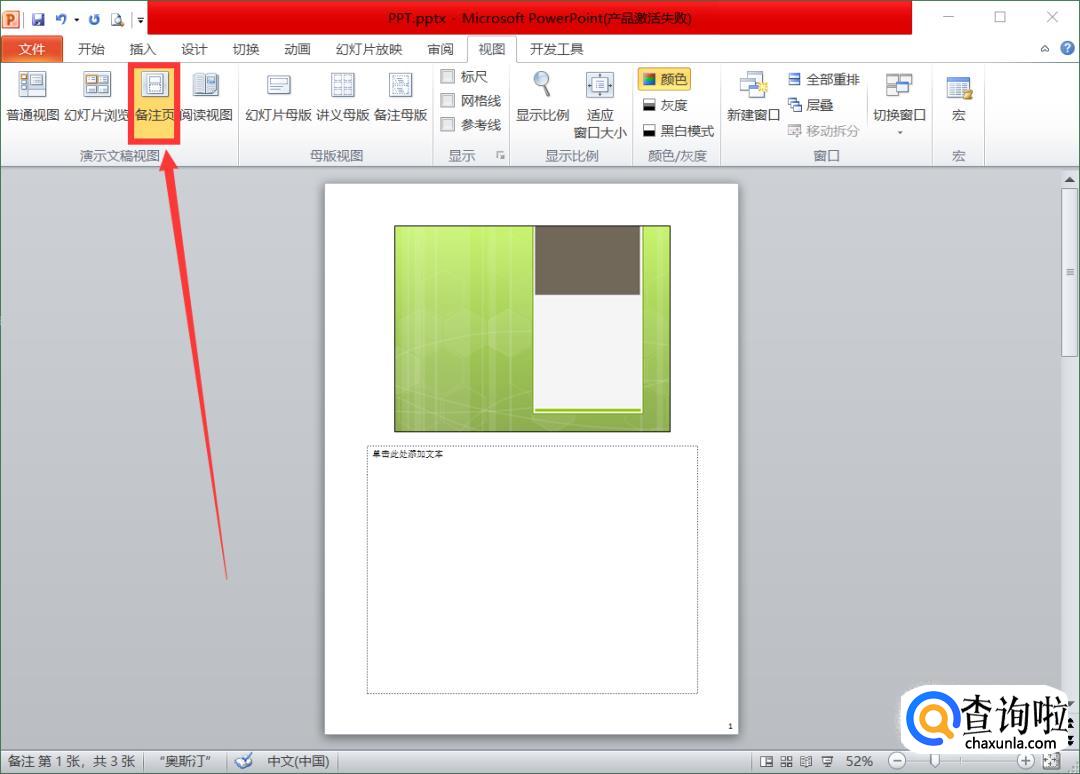
Task: Enable the Guides (参考线) checkbox
Action: (448, 124)
